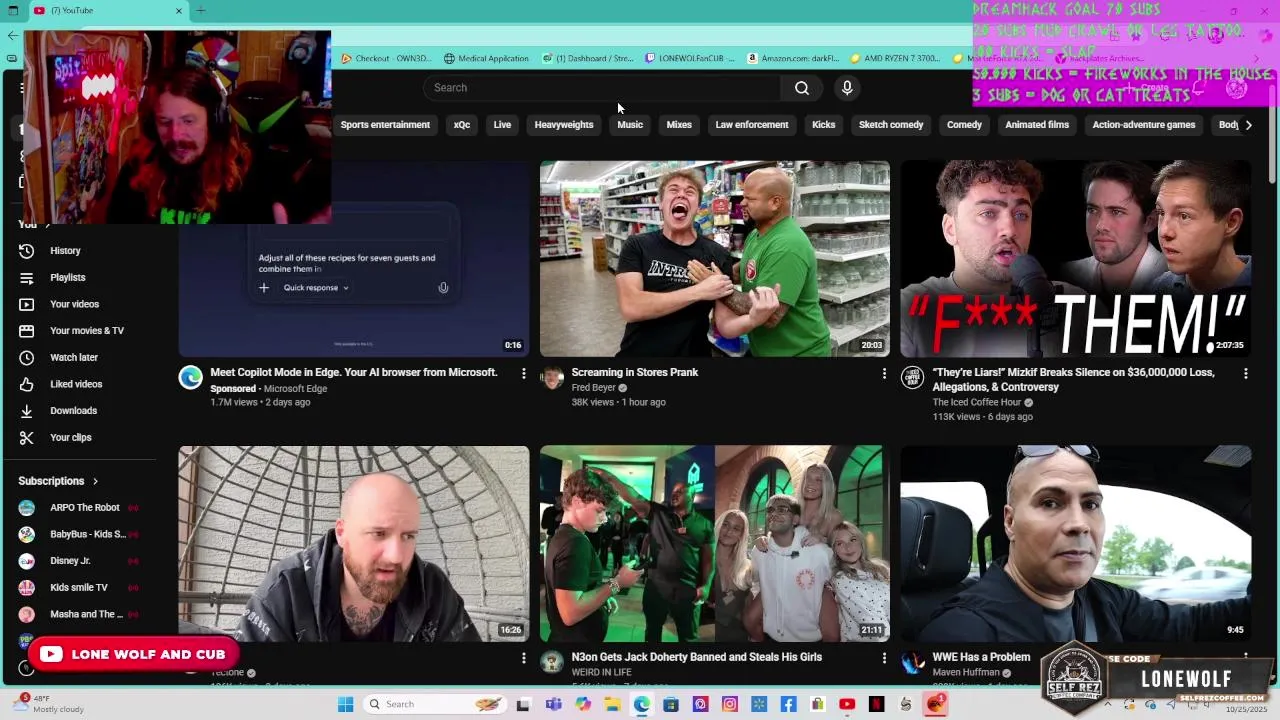Screen dimensions: 1280x720
Task: Open Playlists from the sidebar
Action: tap(67, 277)
